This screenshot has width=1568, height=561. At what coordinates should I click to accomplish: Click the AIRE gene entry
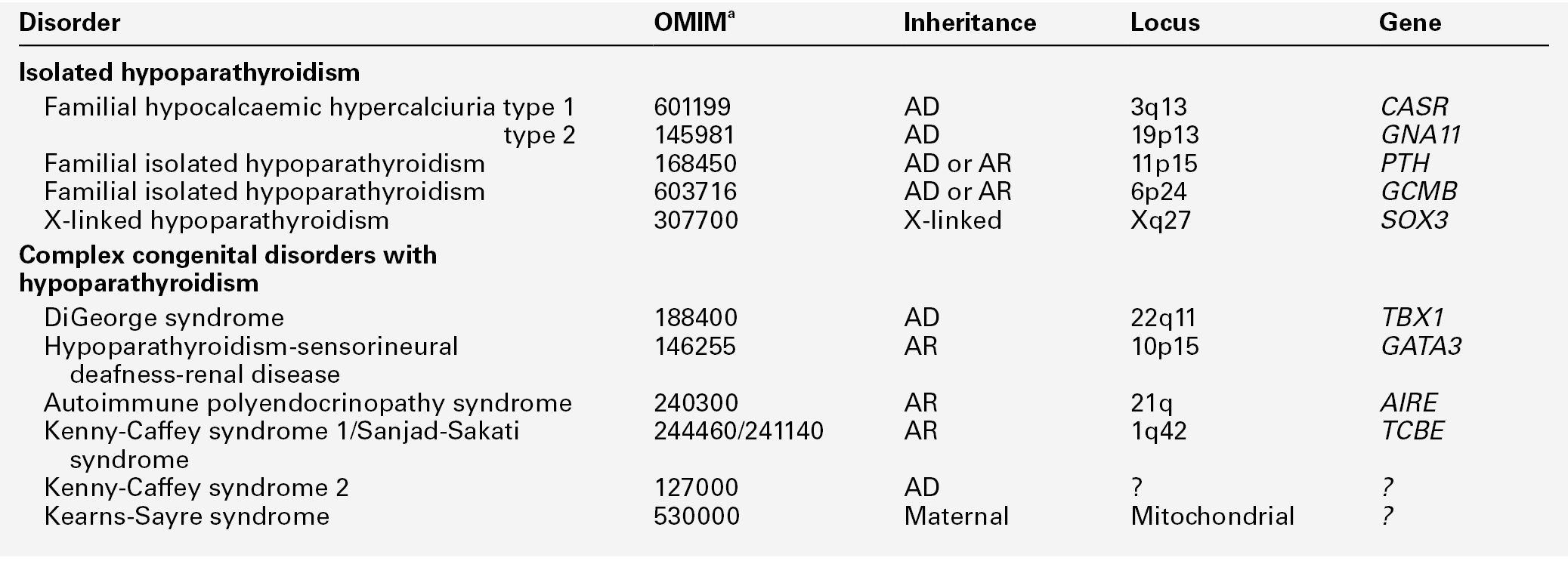(1409, 403)
